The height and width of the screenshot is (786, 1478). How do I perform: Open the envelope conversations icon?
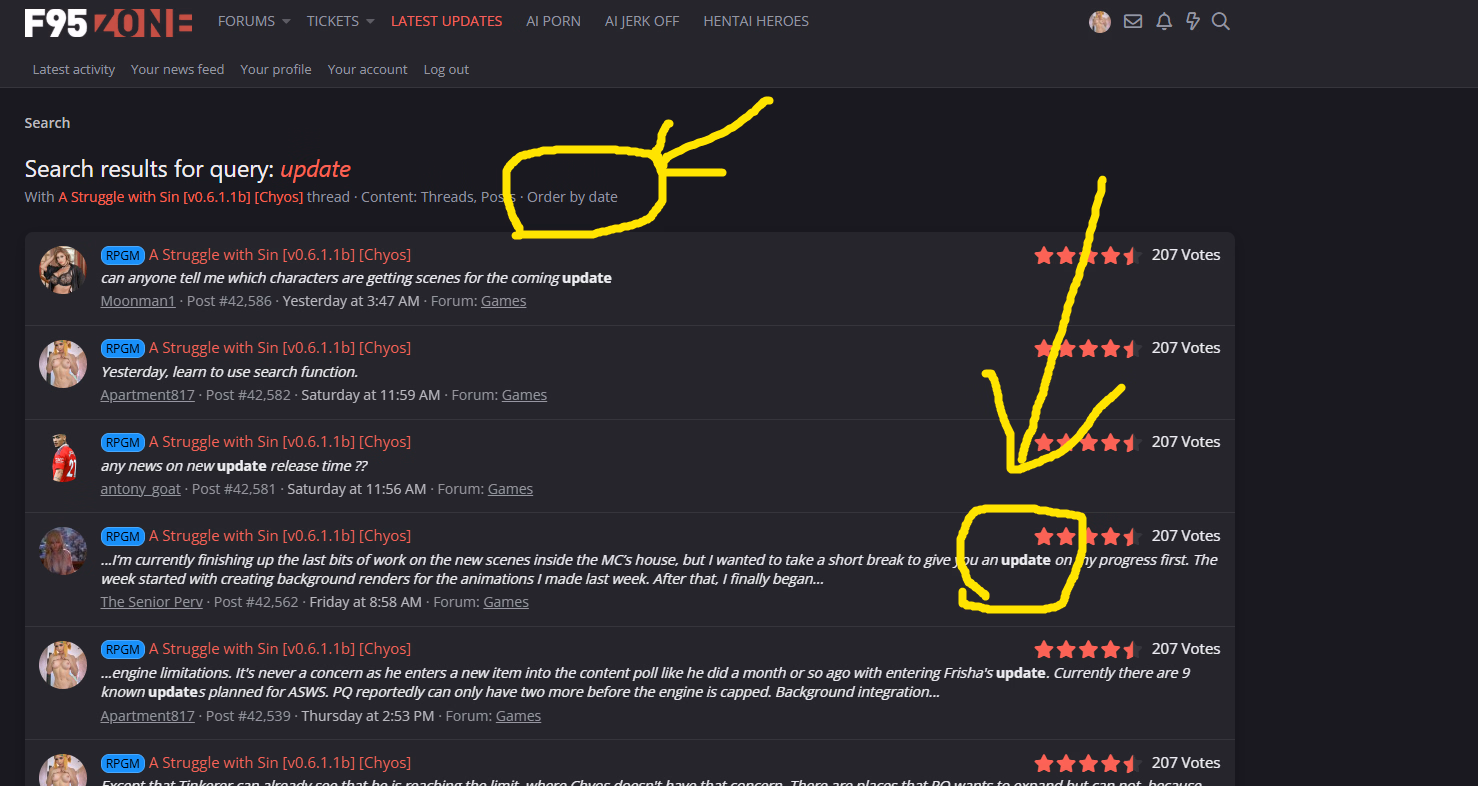tap(1133, 21)
